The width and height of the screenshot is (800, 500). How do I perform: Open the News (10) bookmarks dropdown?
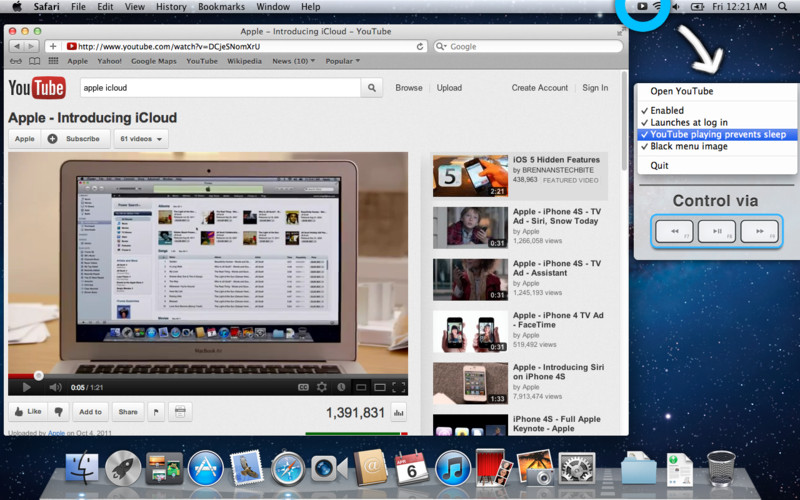coord(293,61)
